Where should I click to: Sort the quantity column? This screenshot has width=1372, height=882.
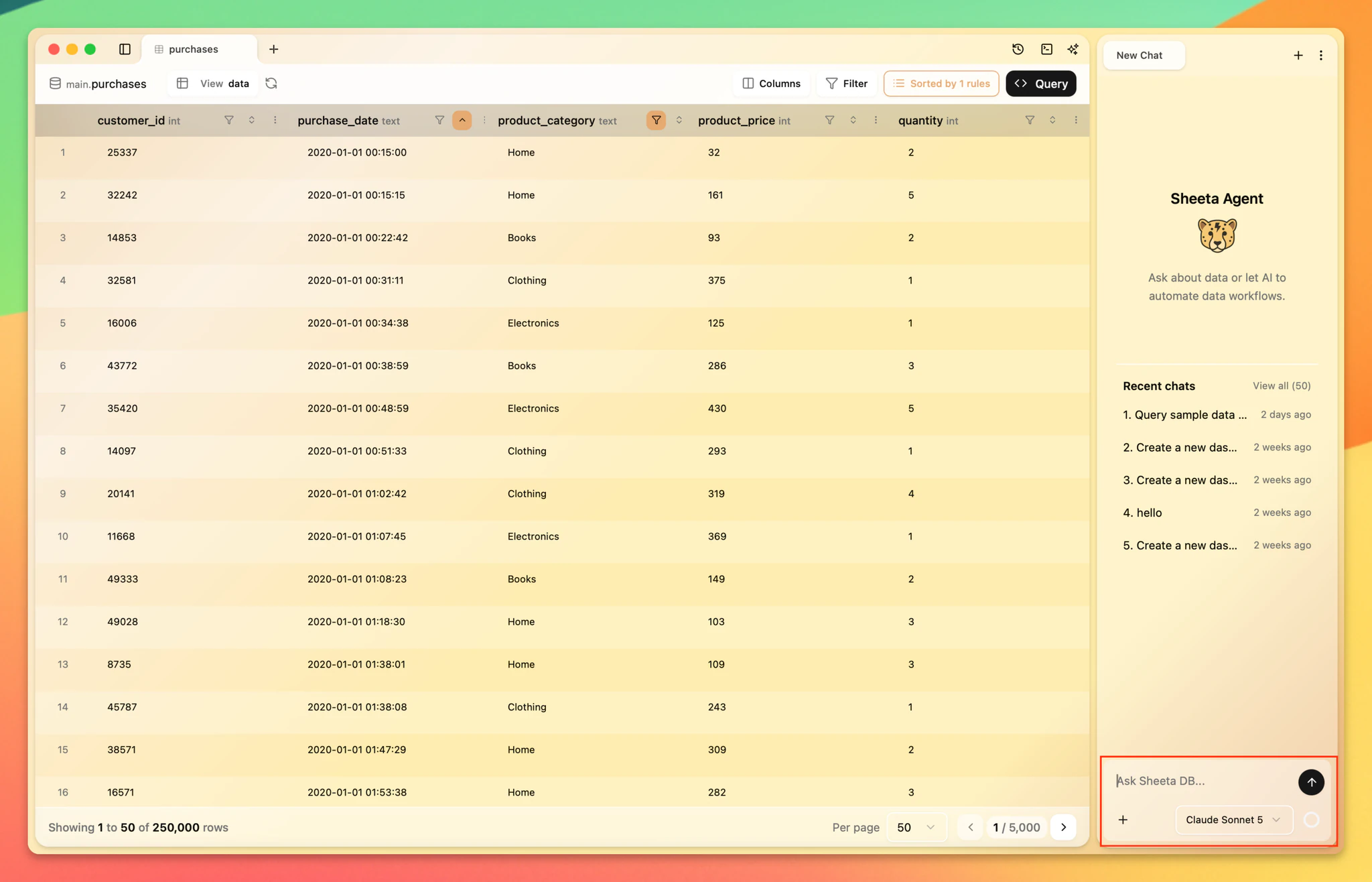coord(1053,120)
